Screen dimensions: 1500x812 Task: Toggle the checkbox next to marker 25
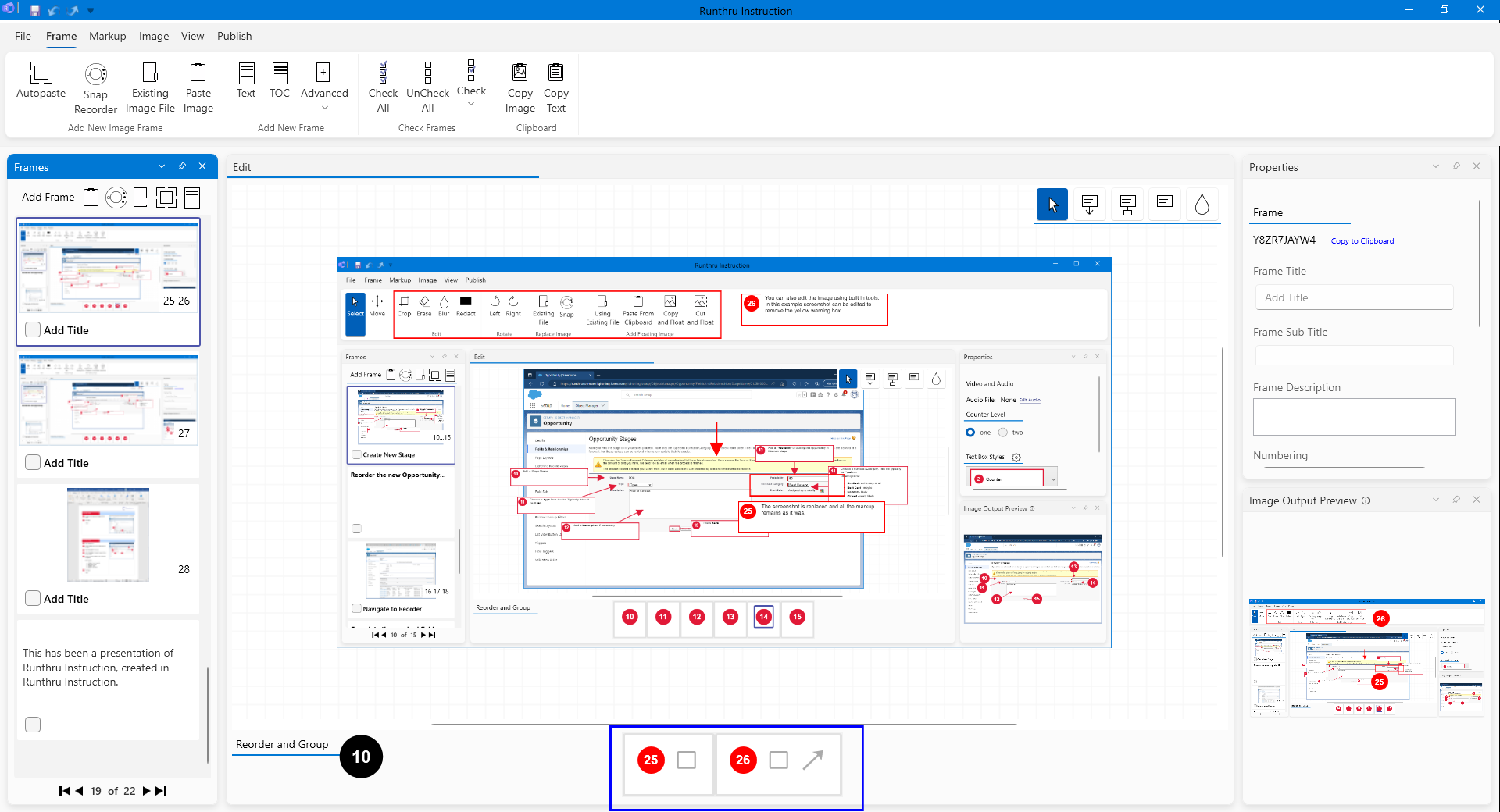click(x=687, y=760)
